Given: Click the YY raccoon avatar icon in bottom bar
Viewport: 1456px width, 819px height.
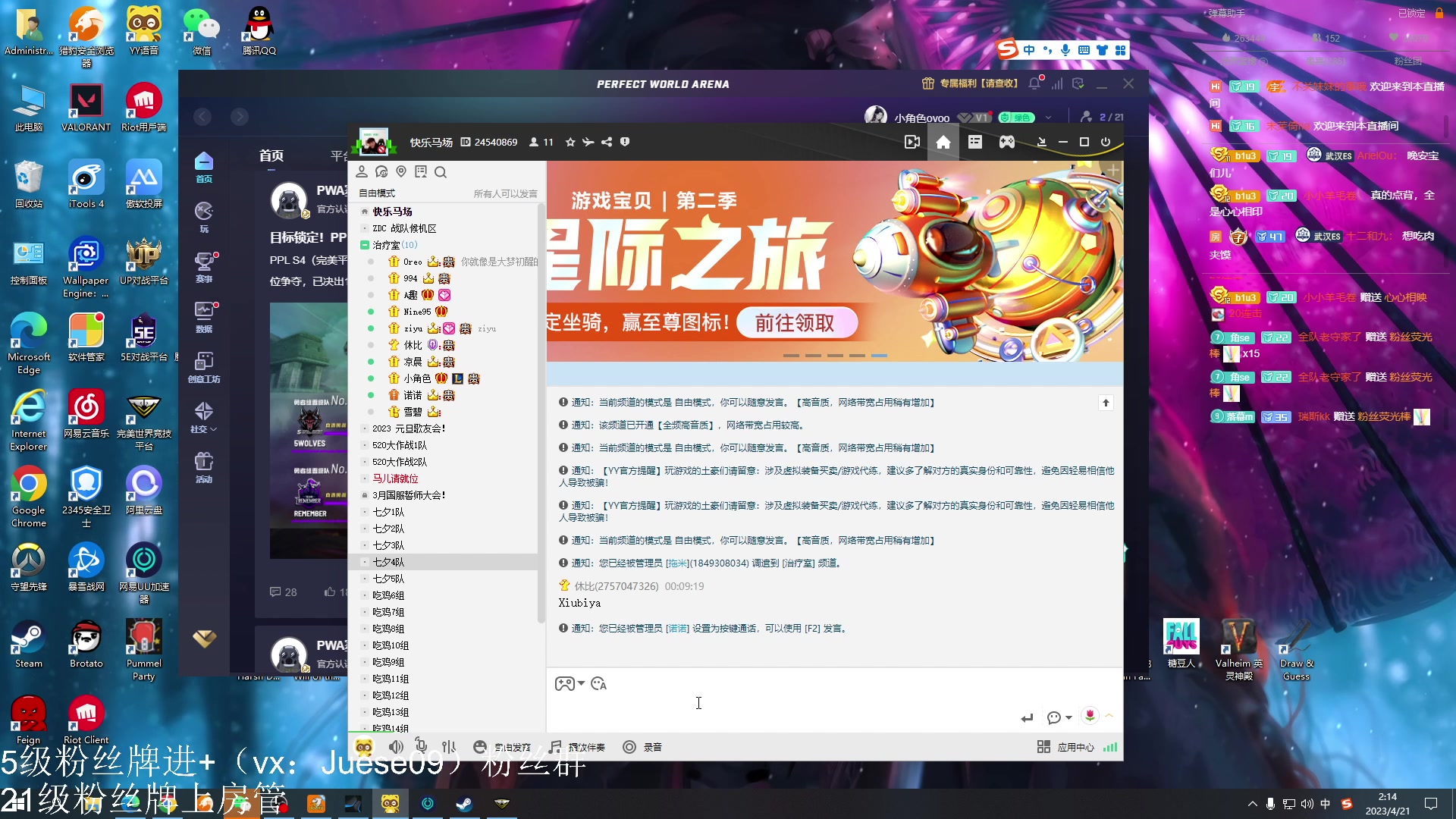Looking at the screenshot, I should [x=364, y=747].
